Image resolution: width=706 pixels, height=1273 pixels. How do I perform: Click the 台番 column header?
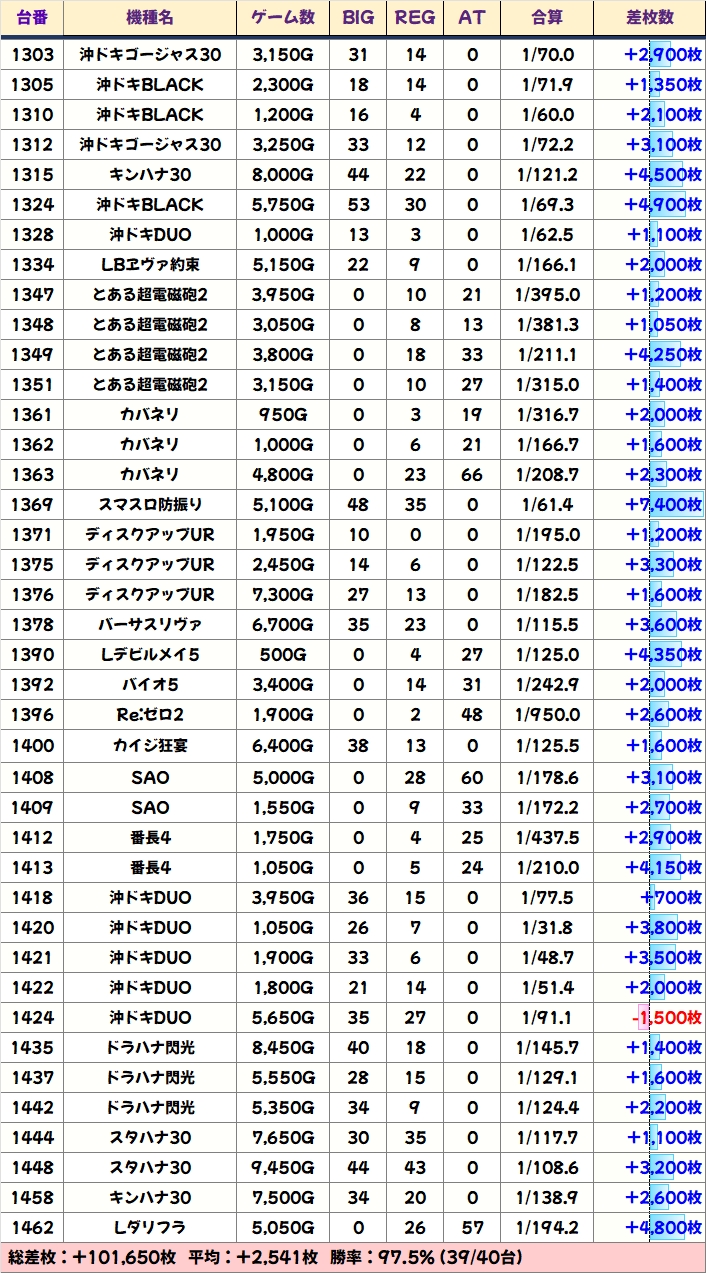click(32, 18)
